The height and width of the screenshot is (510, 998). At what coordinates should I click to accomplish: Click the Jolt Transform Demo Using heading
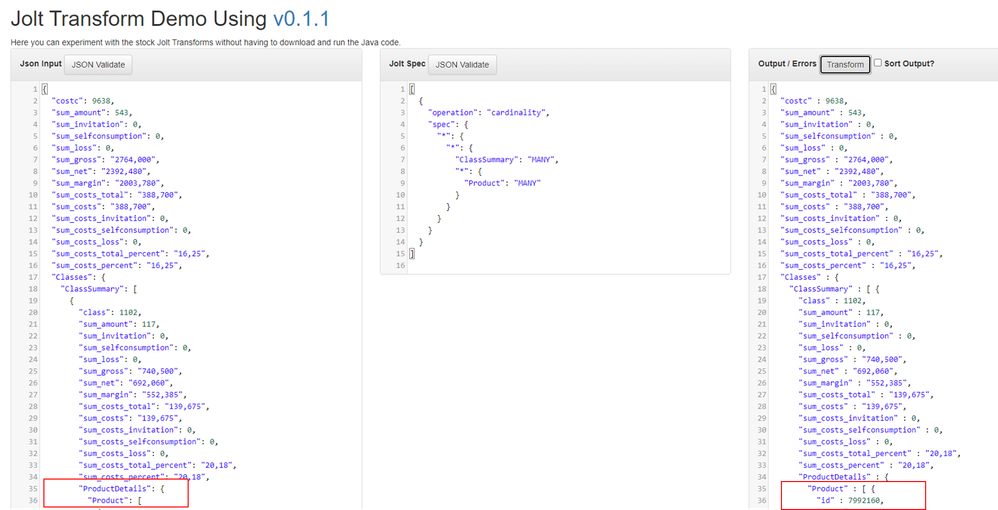[x=139, y=19]
